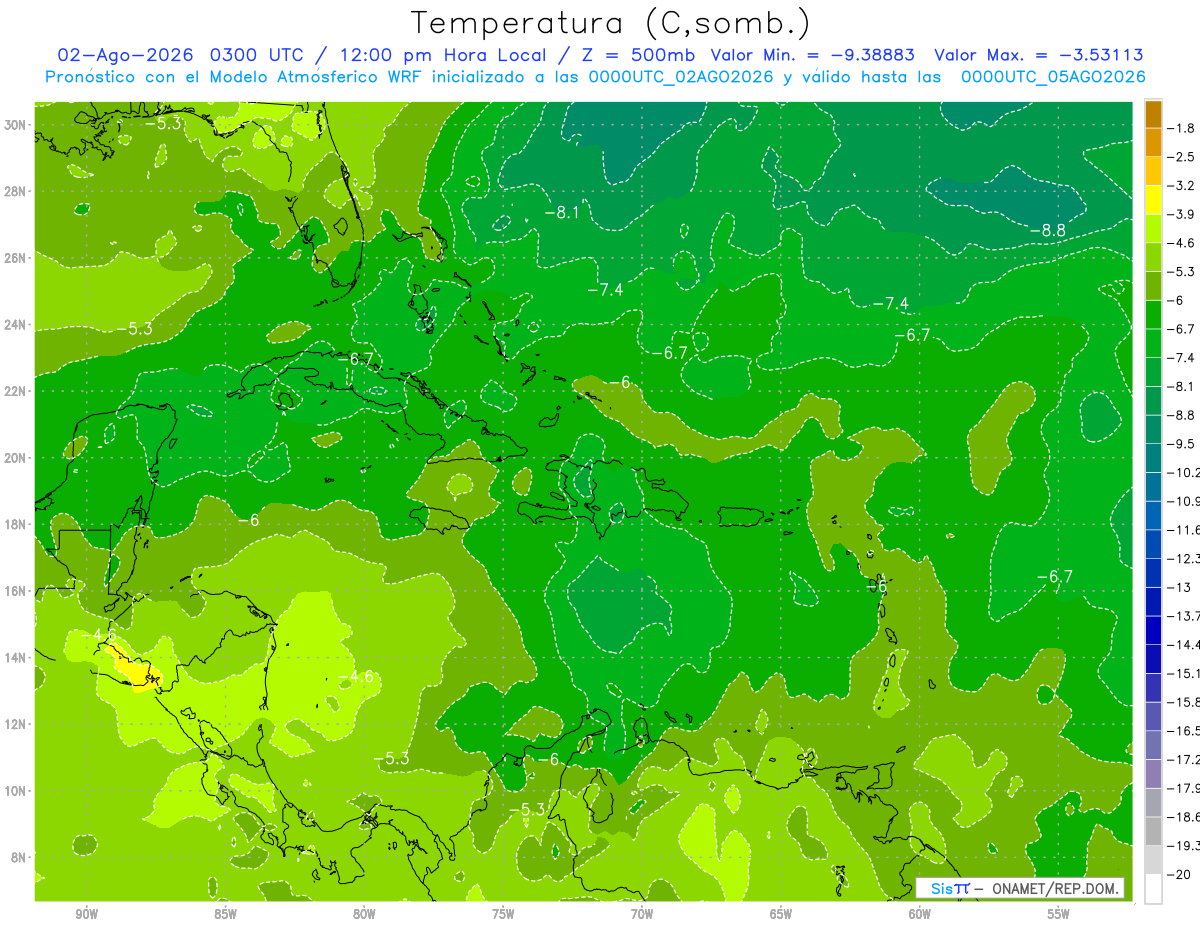Screen dimensions: 1200x927
Task: Click the '28N' latitude axis label
Action: pyautogui.click(x=16, y=191)
